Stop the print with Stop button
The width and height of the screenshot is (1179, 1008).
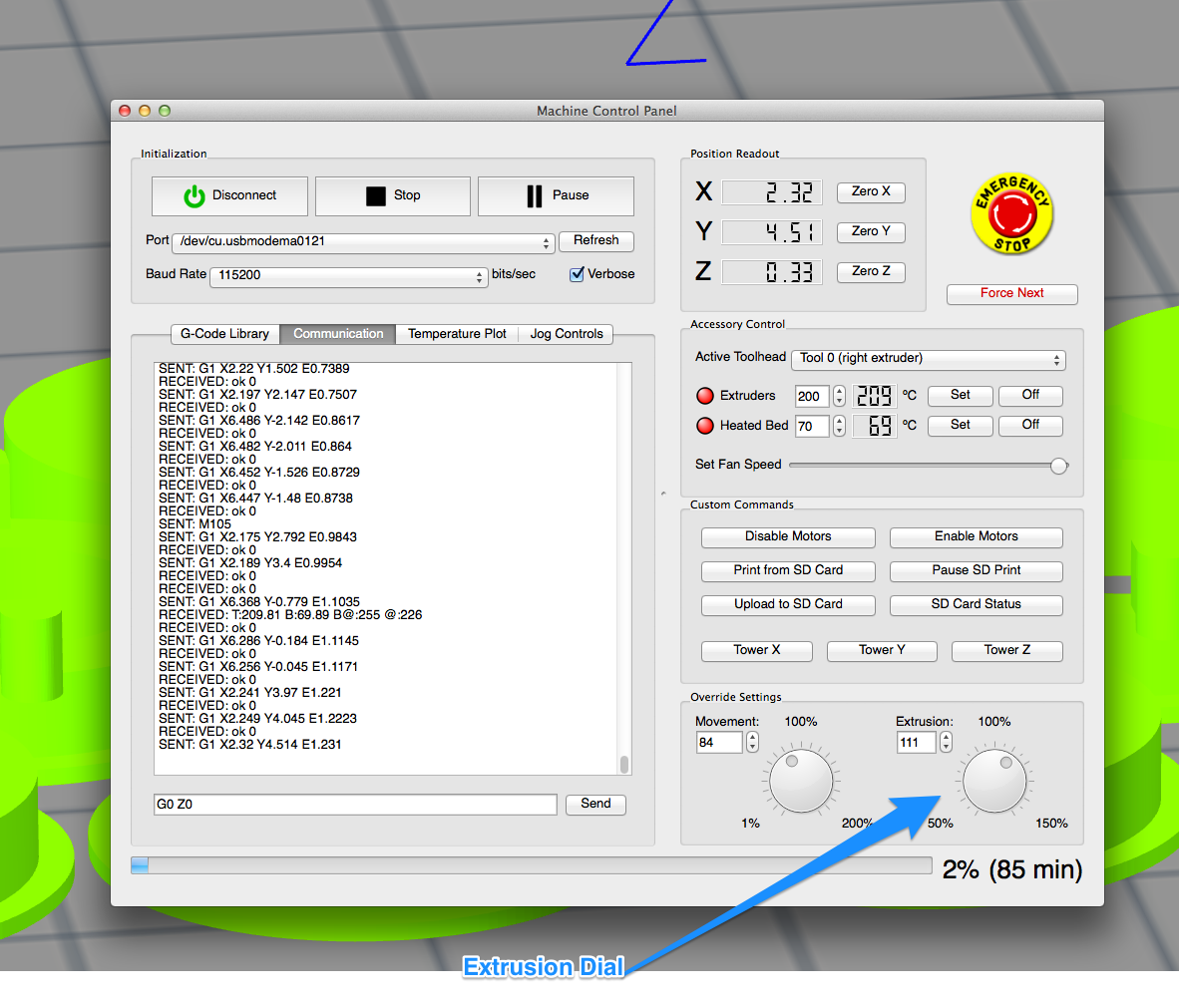click(x=392, y=196)
